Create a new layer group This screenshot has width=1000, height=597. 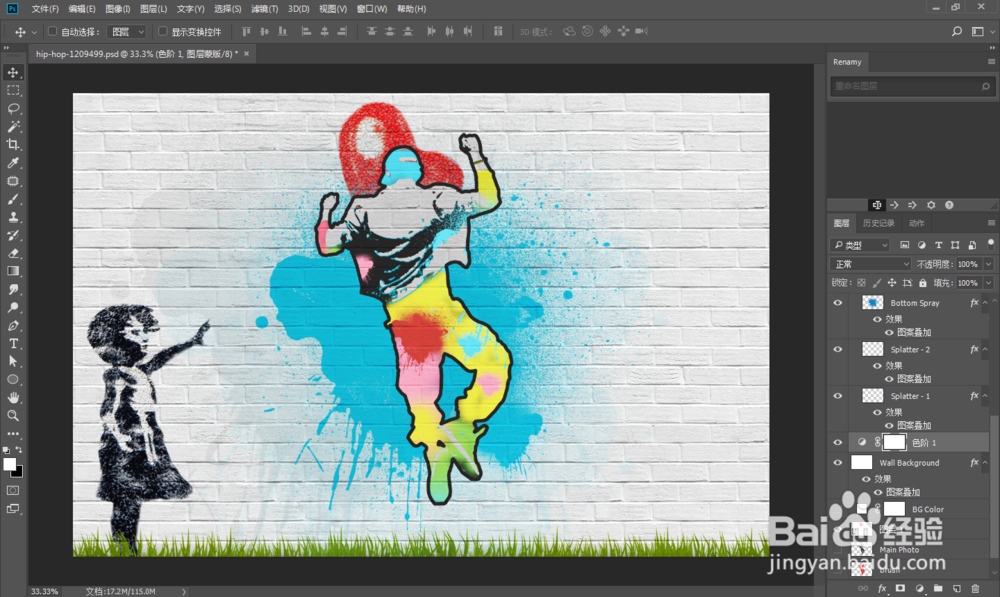[x=938, y=588]
